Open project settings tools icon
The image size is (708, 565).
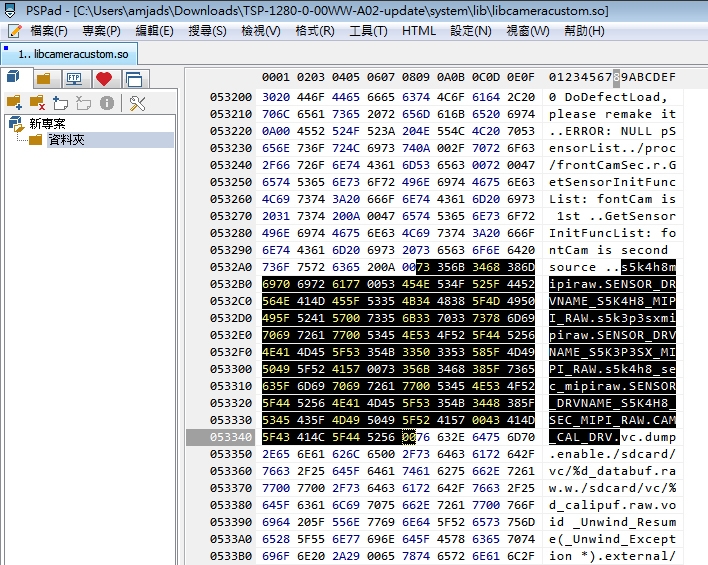click(x=137, y=103)
